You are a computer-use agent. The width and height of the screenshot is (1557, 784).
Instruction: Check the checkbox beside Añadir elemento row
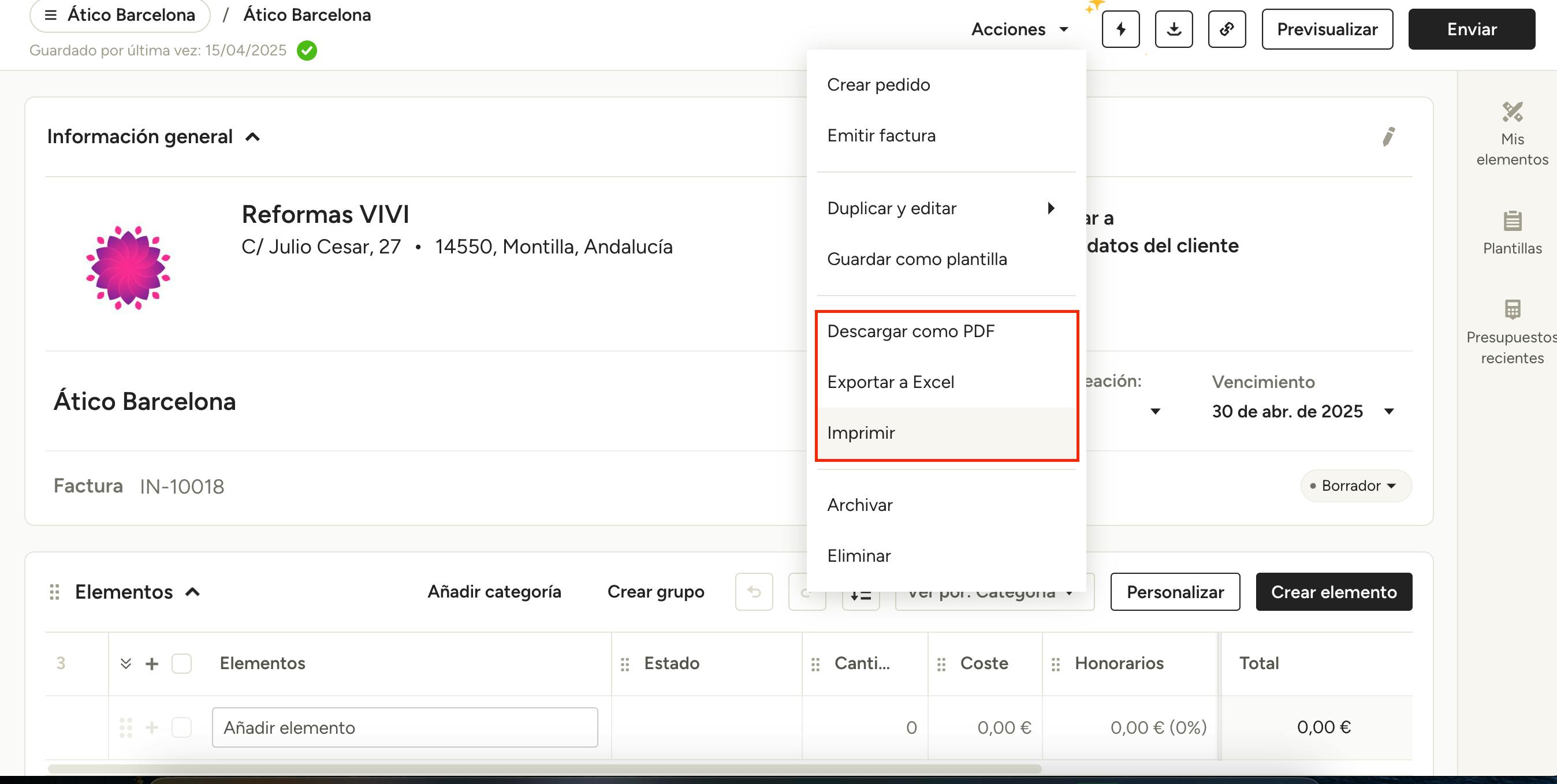click(x=181, y=727)
